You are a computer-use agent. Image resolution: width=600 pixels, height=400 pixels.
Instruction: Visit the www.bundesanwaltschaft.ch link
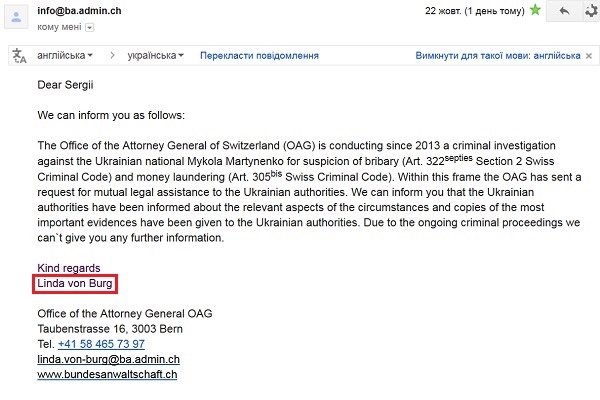(107, 374)
